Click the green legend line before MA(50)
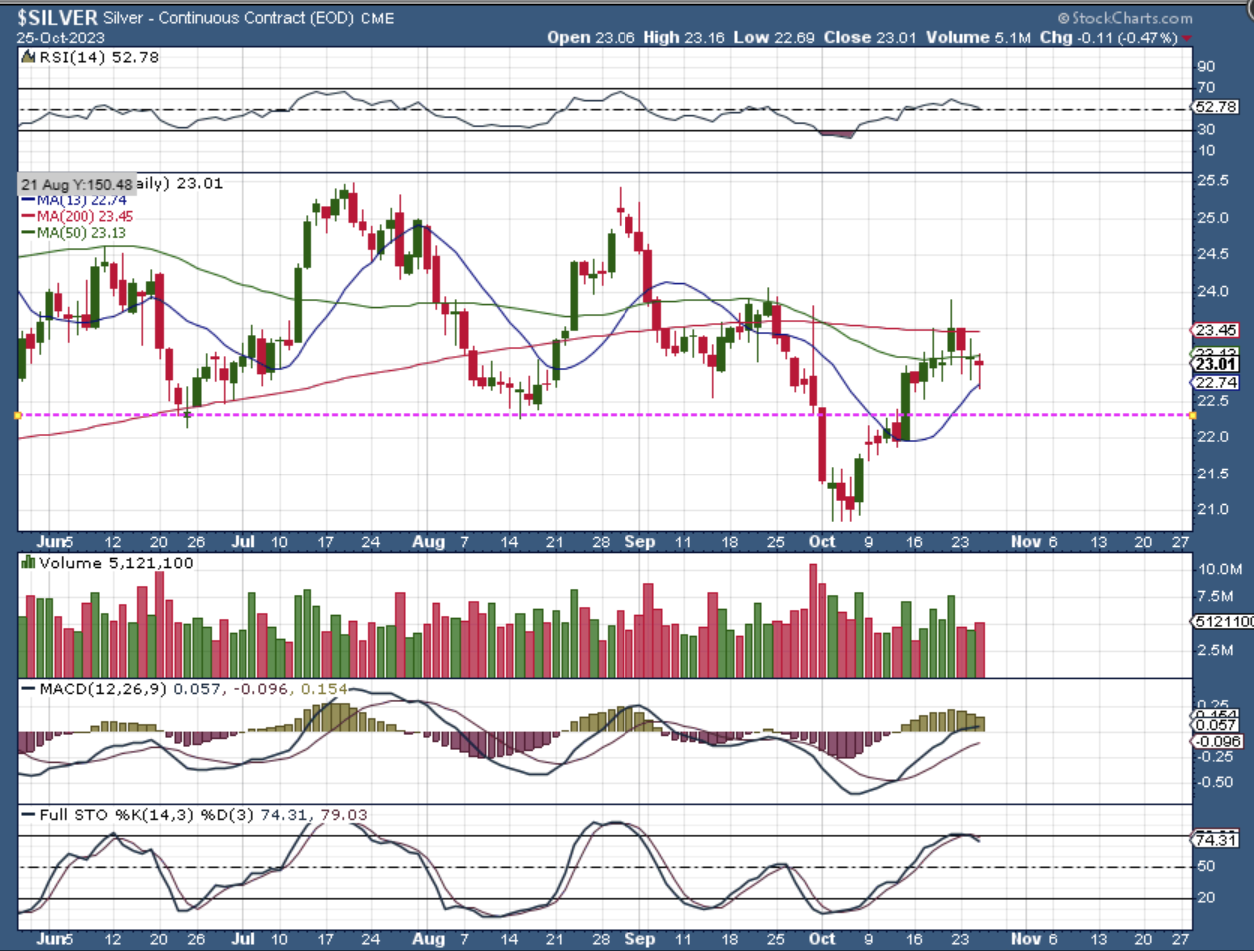The width and height of the screenshot is (1254, 951). point(26,232)
